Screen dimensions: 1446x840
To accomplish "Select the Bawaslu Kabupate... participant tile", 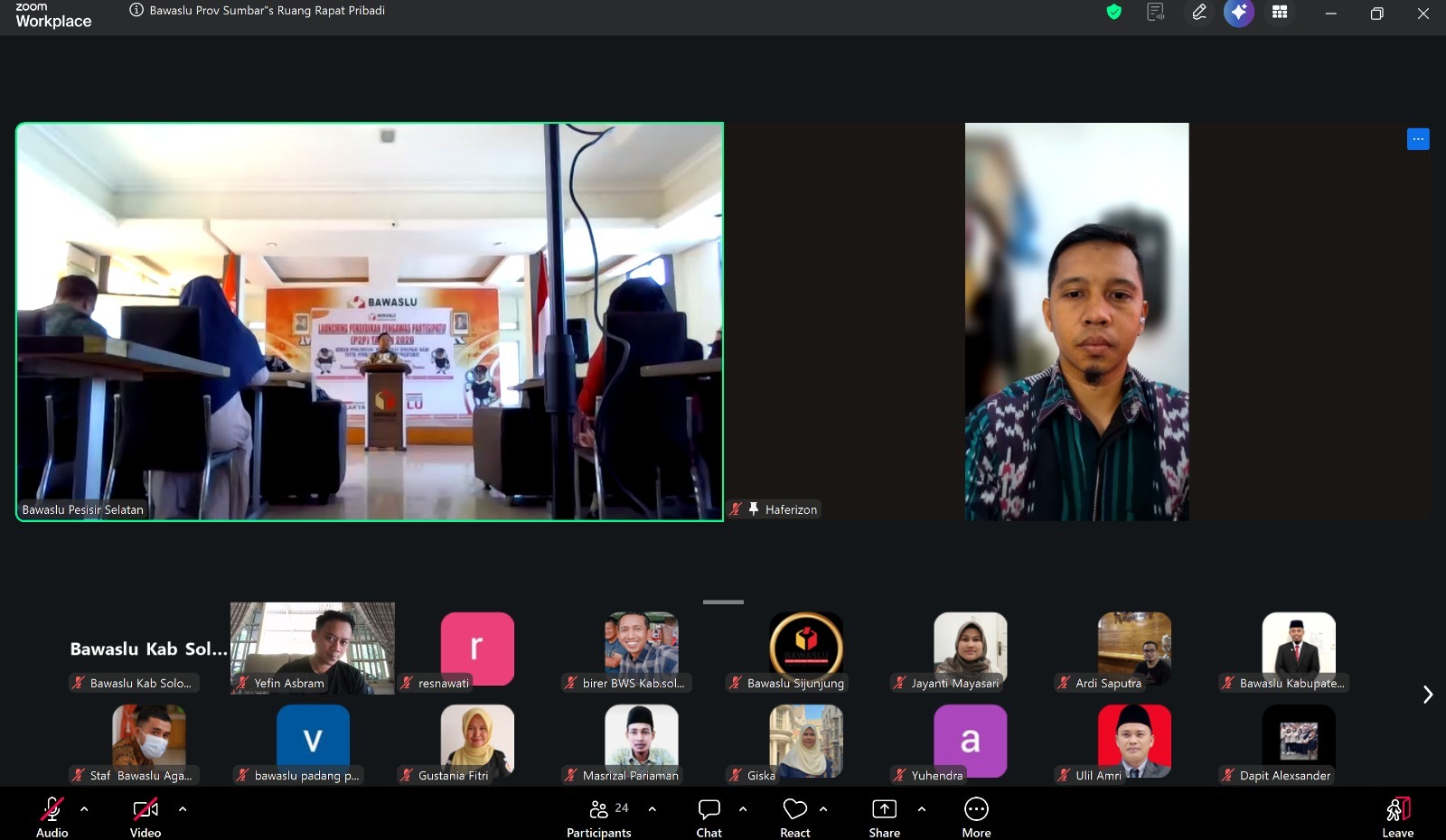I will 1299,649.
